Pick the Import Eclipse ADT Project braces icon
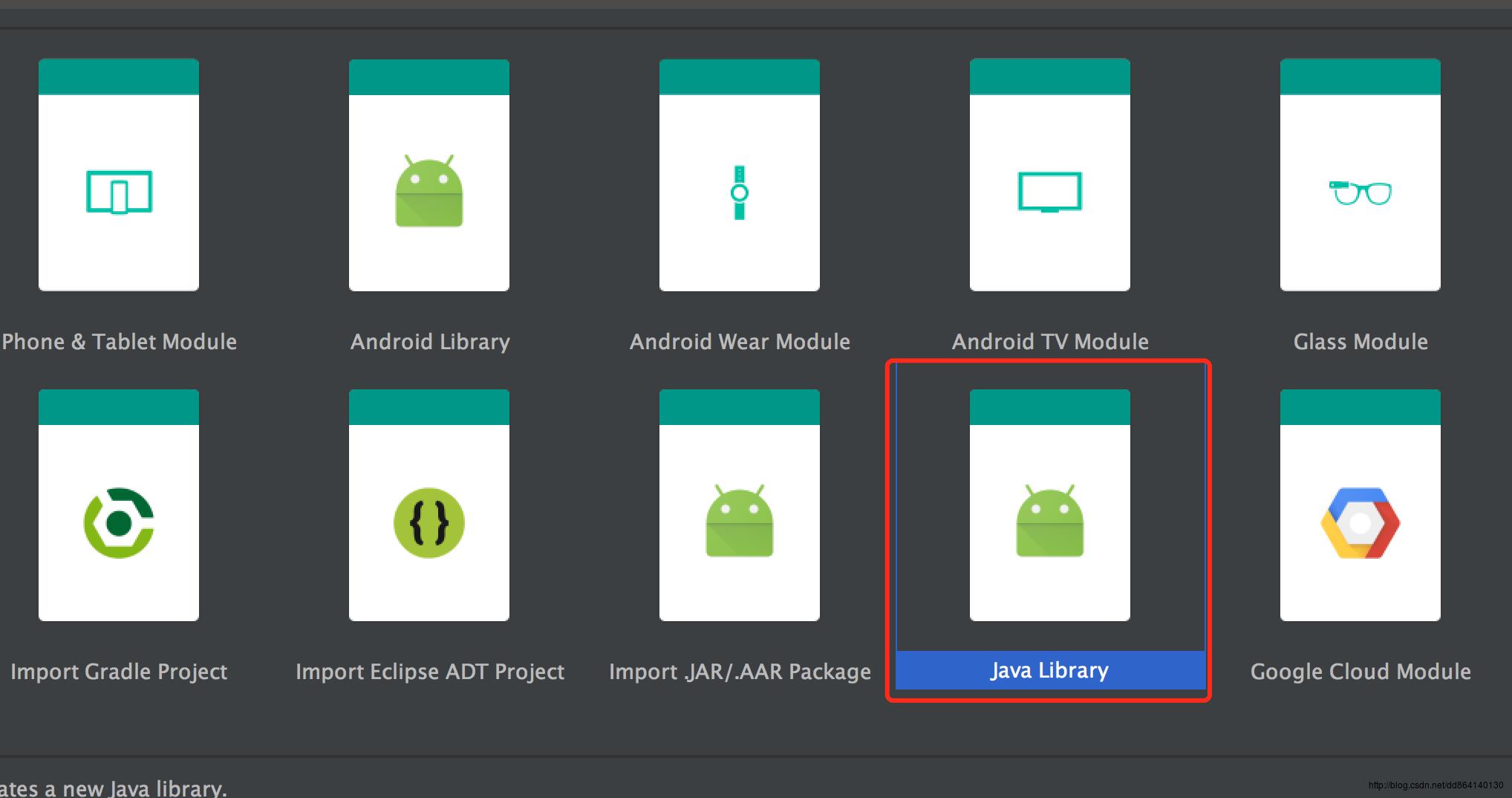The image size is (1512, 798). 429,522
